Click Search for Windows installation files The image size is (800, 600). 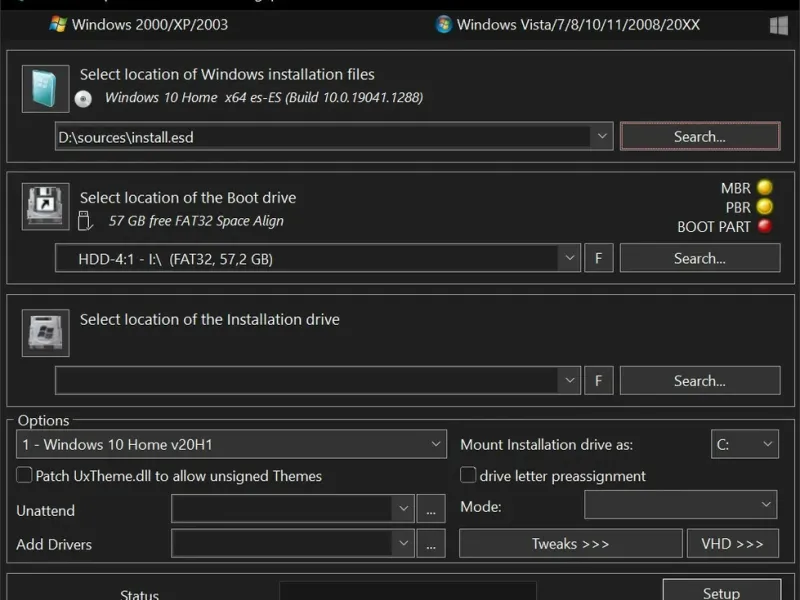pyautogui.click(x=700, y=136)
